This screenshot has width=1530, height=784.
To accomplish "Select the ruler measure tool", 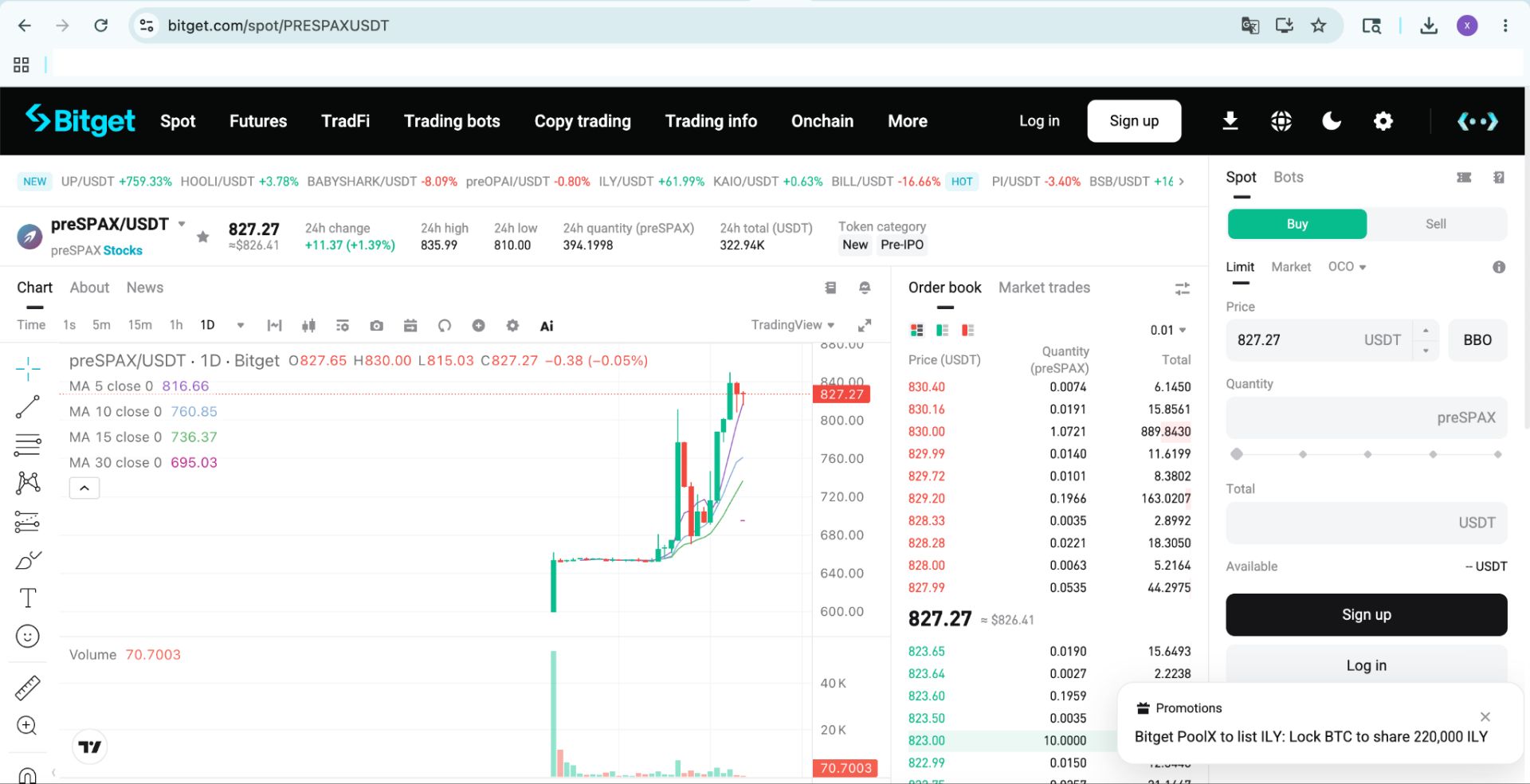I will 28,688.
